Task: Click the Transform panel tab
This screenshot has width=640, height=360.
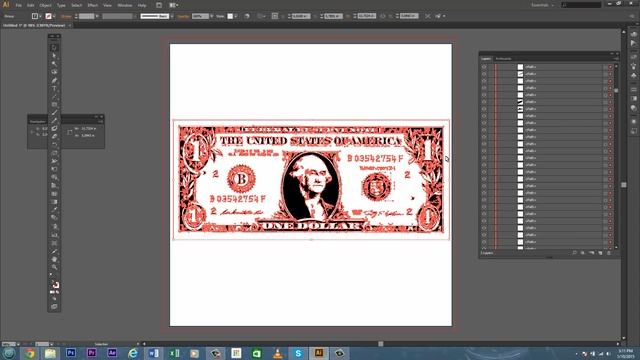Action: (38, 122)
